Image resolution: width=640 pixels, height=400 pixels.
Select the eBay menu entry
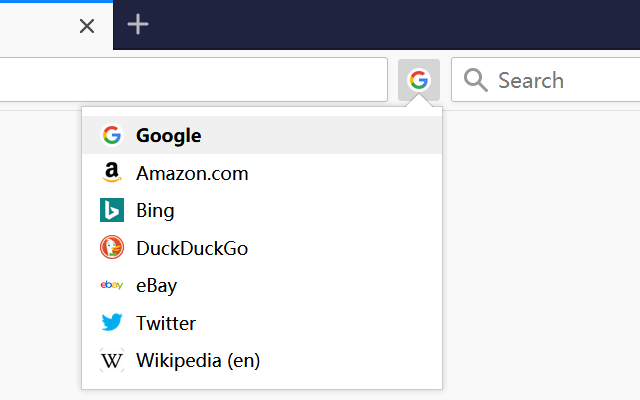point(156,286)
